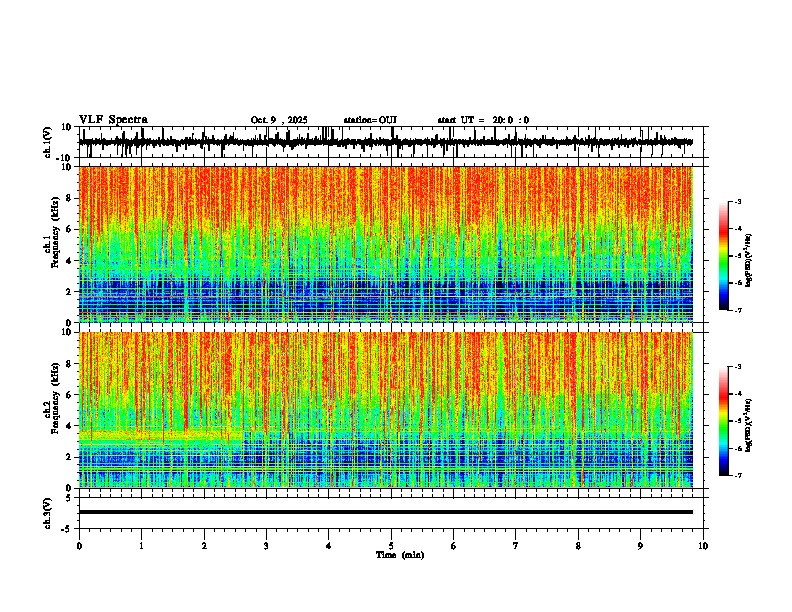Click the ch.2 spectrogram color scale bar
The image size is (792, 612).
tap(724, 421)
